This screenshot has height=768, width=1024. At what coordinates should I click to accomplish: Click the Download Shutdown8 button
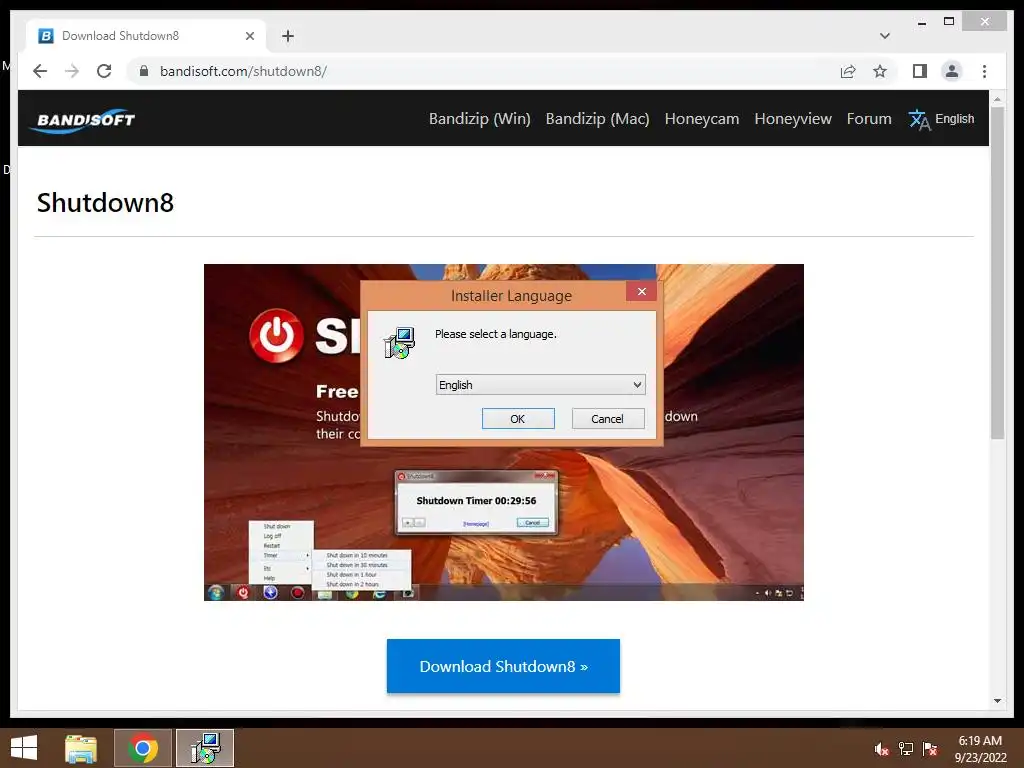(503, 666)
